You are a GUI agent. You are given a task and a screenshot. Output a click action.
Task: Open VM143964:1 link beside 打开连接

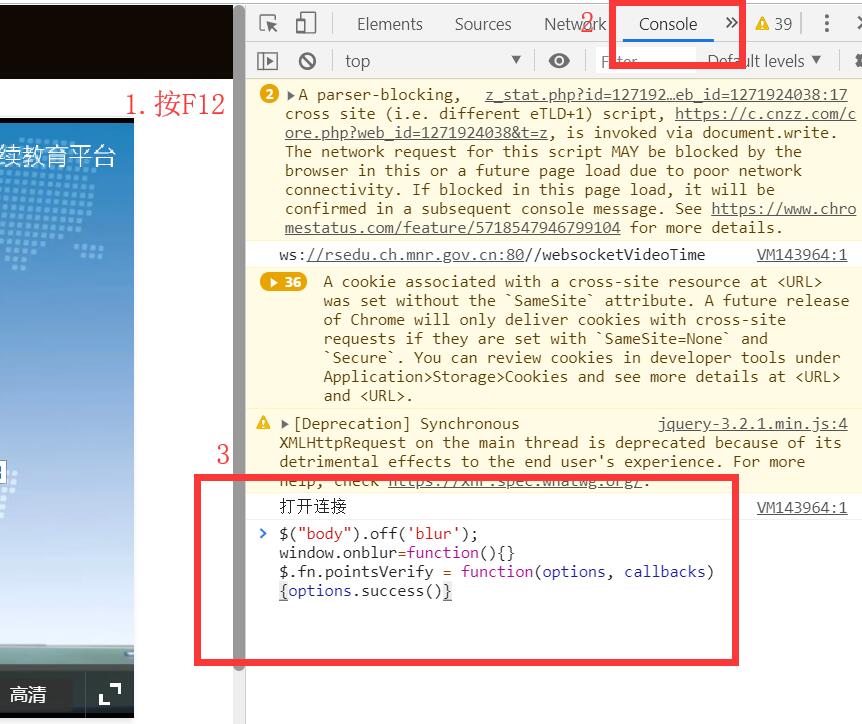(802, 507)
